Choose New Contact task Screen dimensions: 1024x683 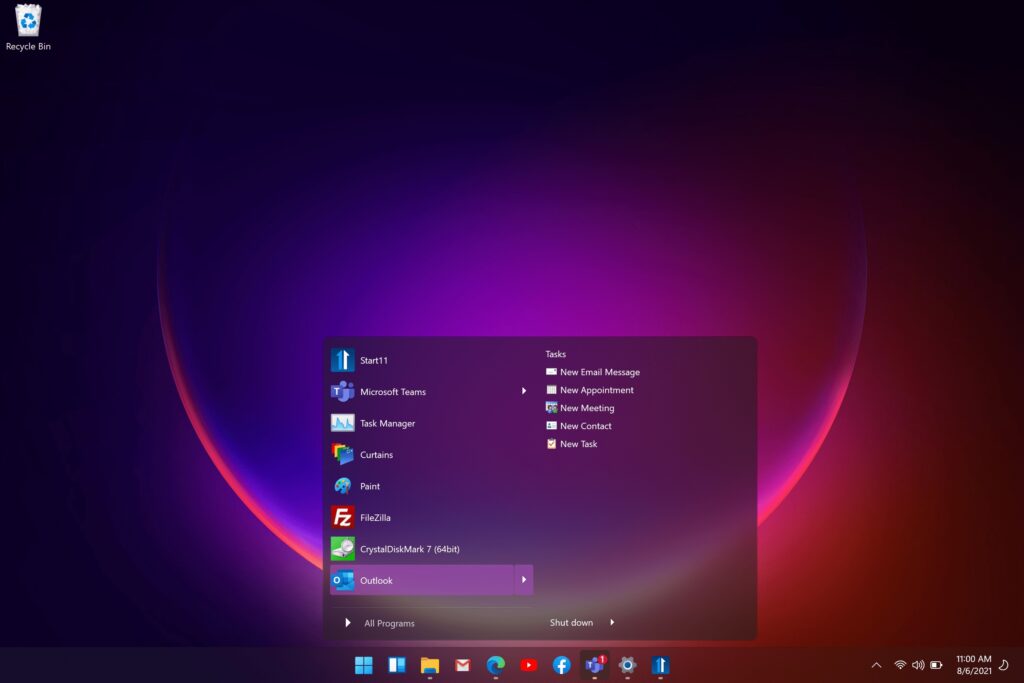[x=579, y=426]
